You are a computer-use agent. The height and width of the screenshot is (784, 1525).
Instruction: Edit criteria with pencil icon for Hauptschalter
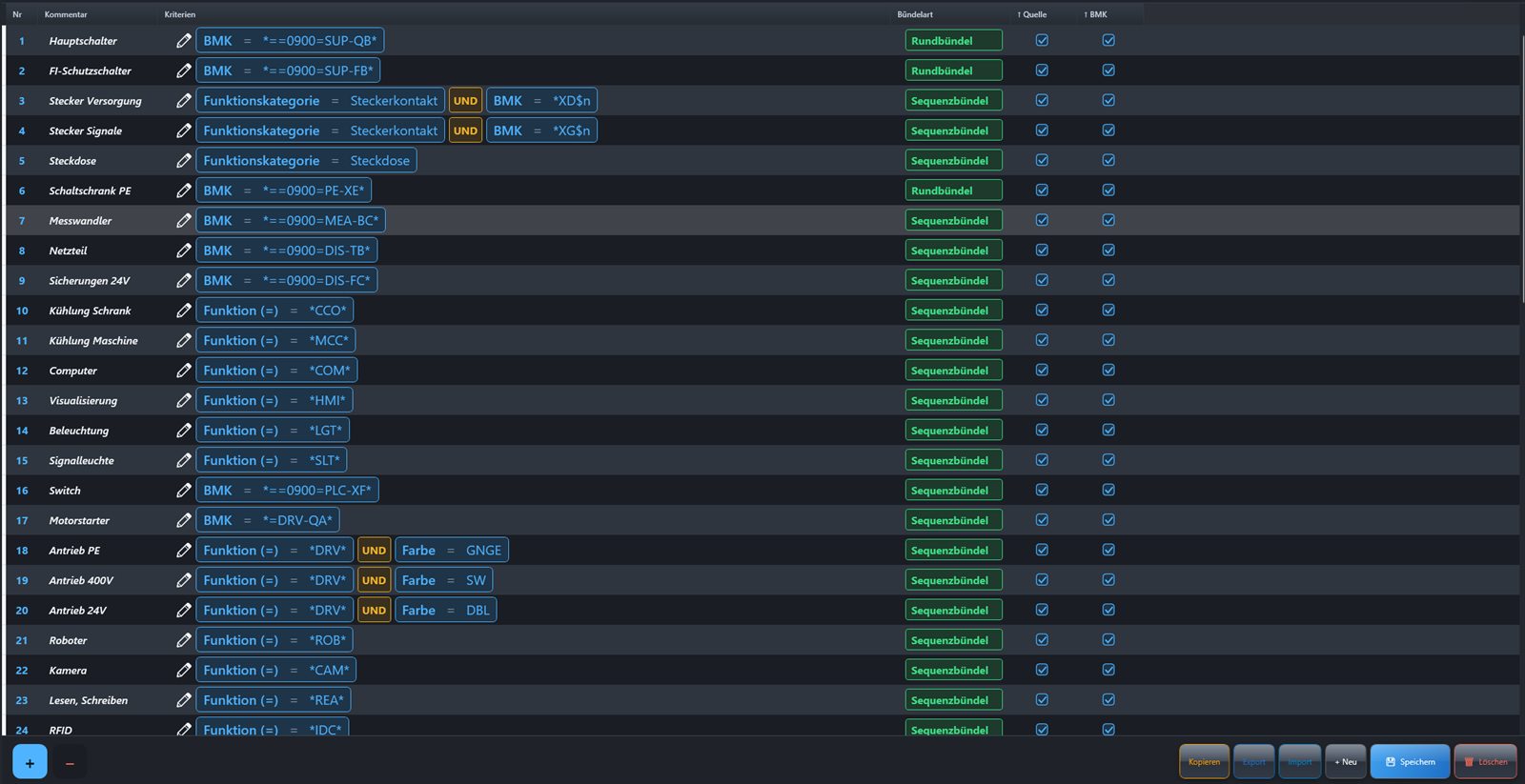(x=184, y=41)
